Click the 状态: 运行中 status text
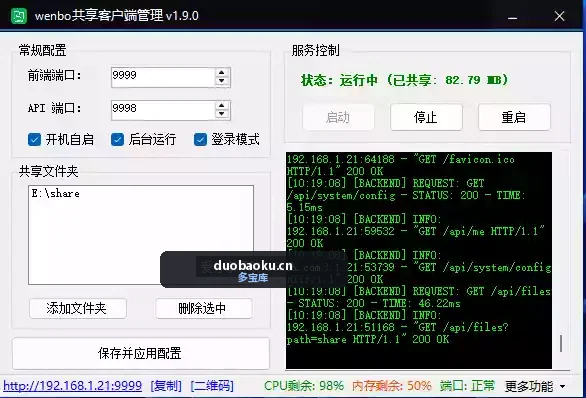Viewport: 586px width, 398px height. [404, 80]
